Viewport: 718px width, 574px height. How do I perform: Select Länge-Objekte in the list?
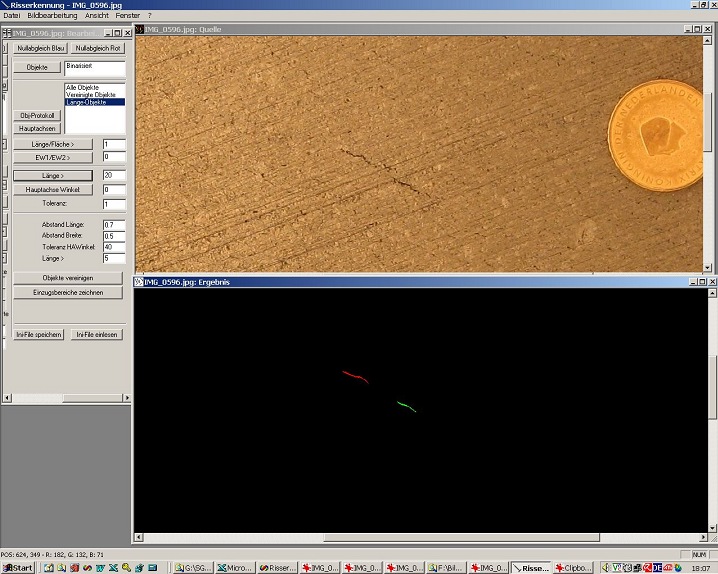(95, 102)
